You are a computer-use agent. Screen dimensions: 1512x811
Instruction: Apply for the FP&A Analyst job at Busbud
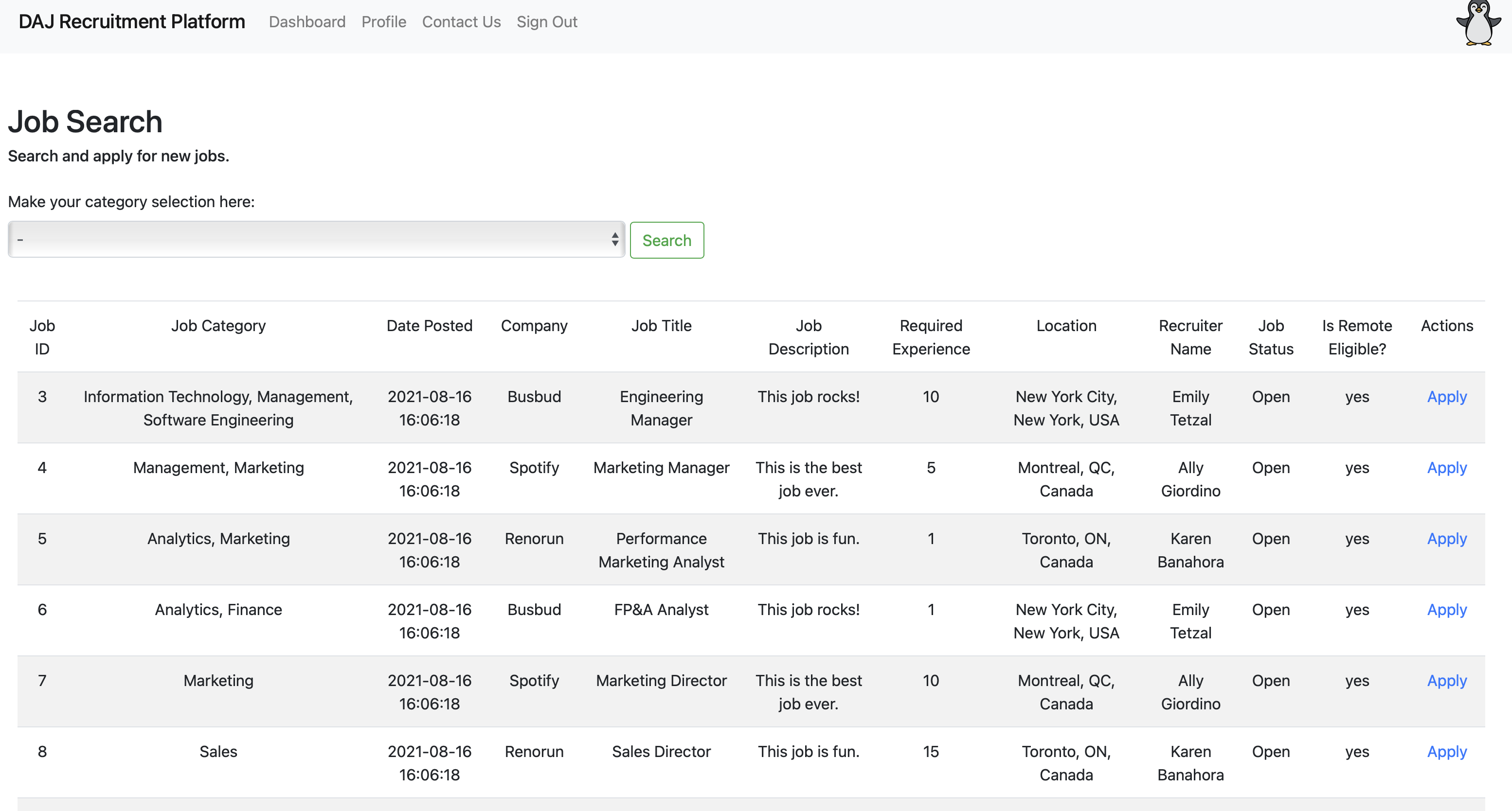pyautogui.click(x=1446, y=610)
